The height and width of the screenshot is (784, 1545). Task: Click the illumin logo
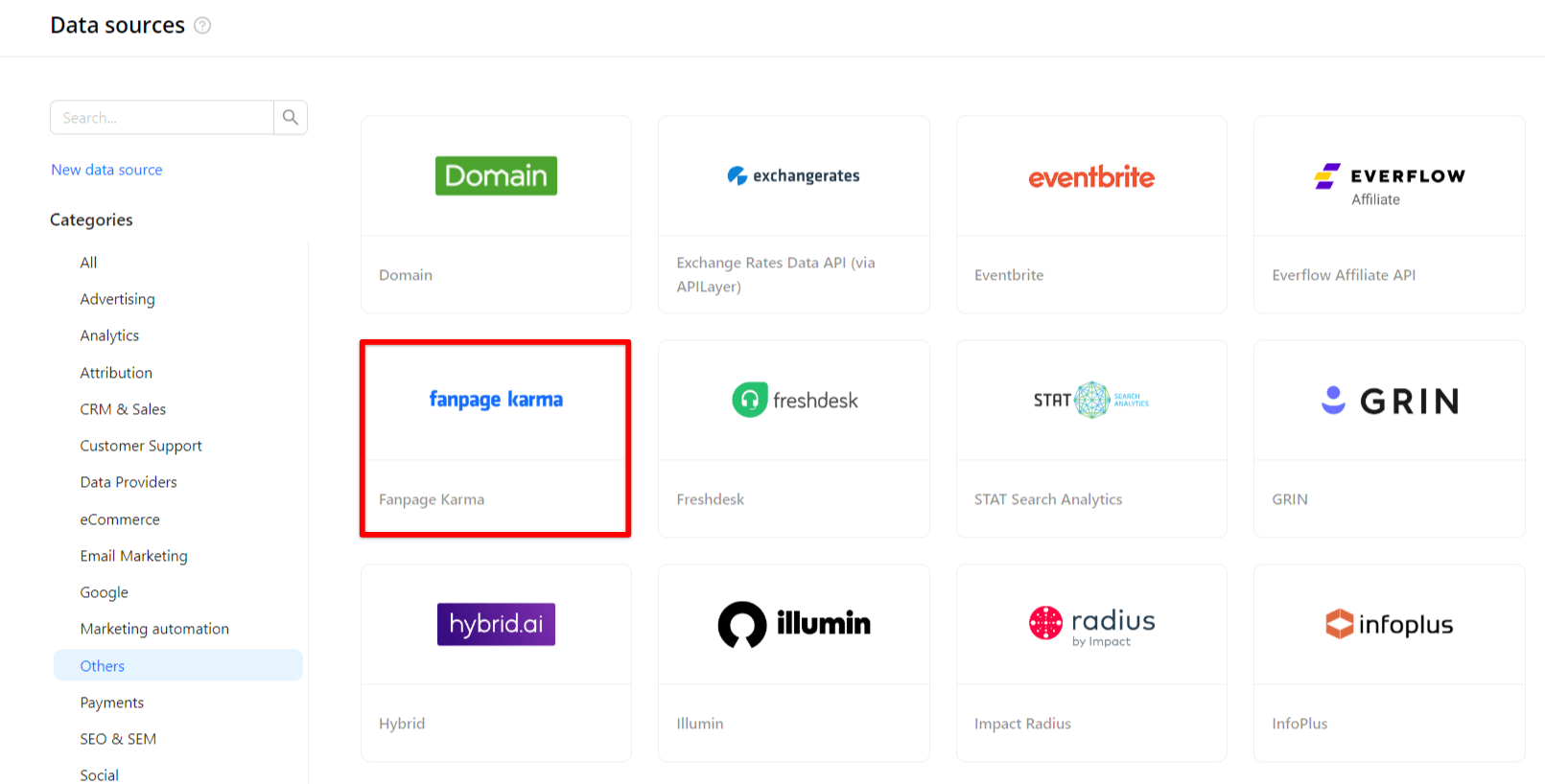pyautogui.click(x=794, y=624)
